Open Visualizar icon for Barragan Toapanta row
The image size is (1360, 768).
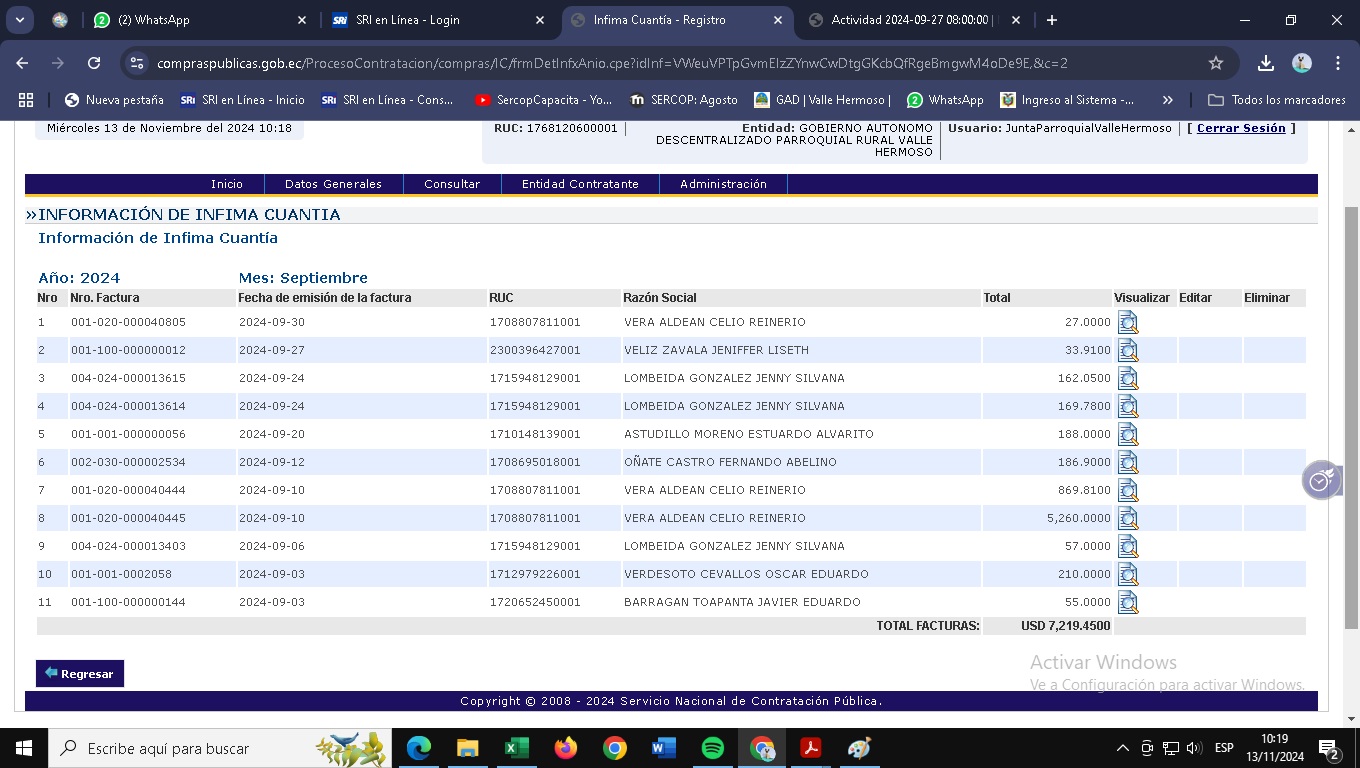1127,602
